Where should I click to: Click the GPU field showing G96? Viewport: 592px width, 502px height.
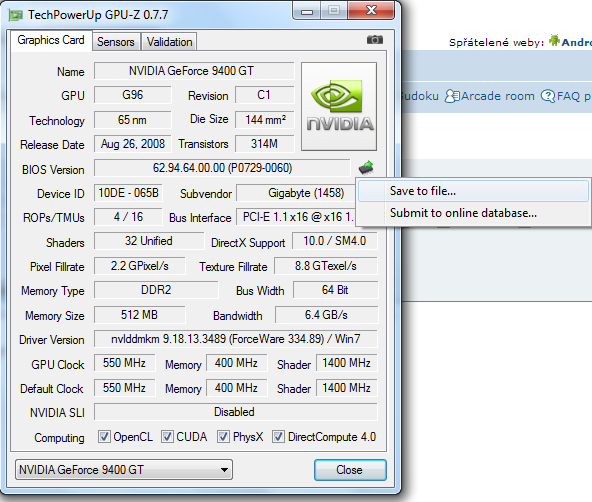click(133, 95)
